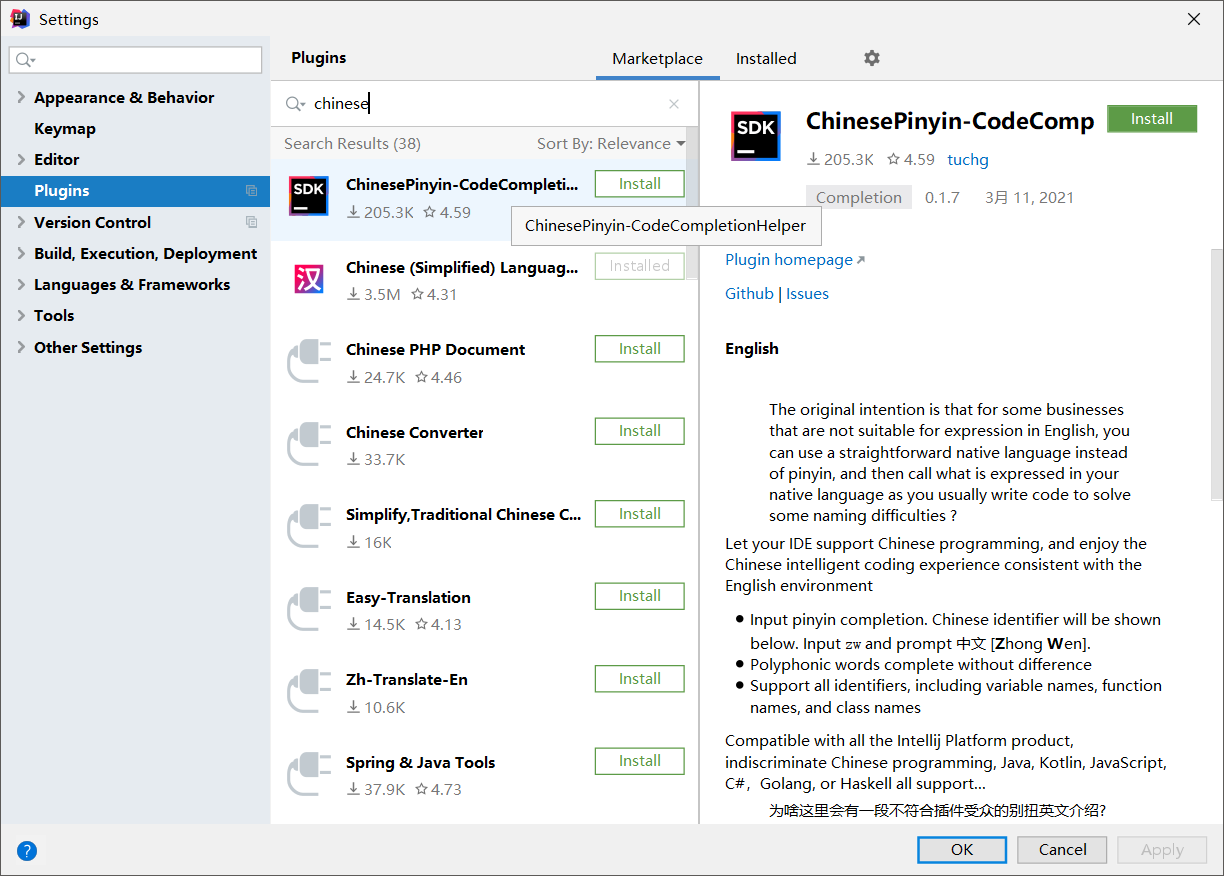Expand the Languages & Frameworks section
This screenshot has width=1224, height=876.
click(22, 284)
